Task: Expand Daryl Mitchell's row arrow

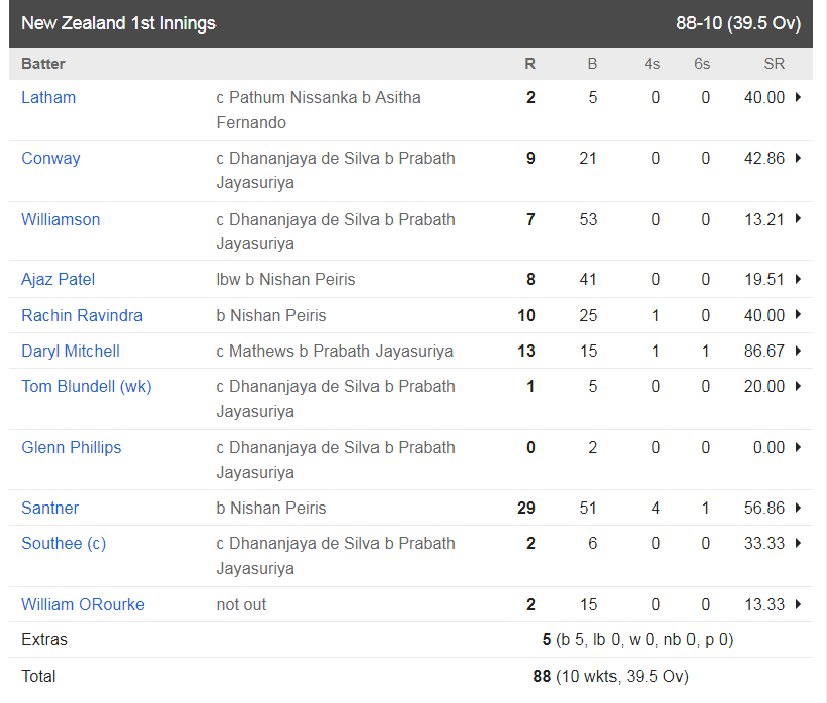Action: coord(798,351)
